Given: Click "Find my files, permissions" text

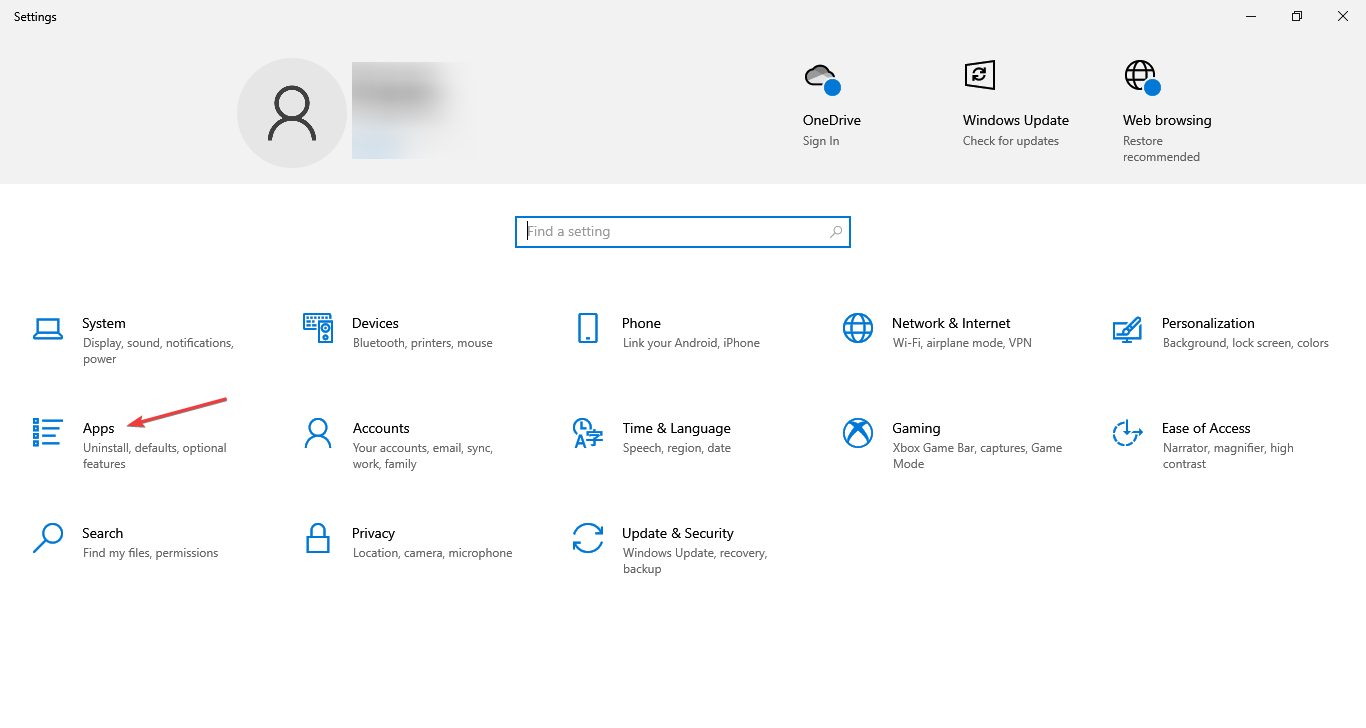Looking at the screenshot, I should click(151, 553).
